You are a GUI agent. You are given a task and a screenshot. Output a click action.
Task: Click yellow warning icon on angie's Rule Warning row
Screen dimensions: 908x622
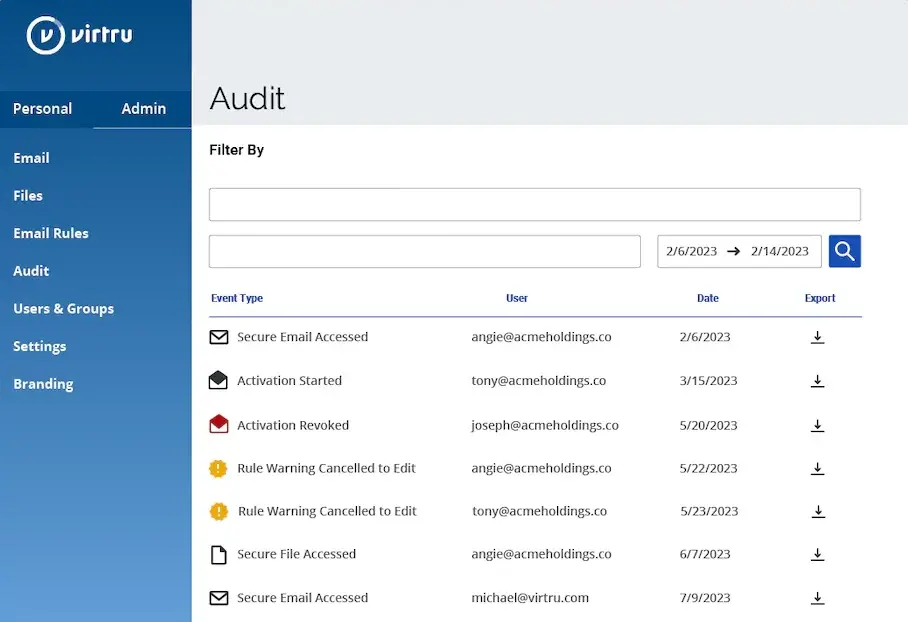218,468
